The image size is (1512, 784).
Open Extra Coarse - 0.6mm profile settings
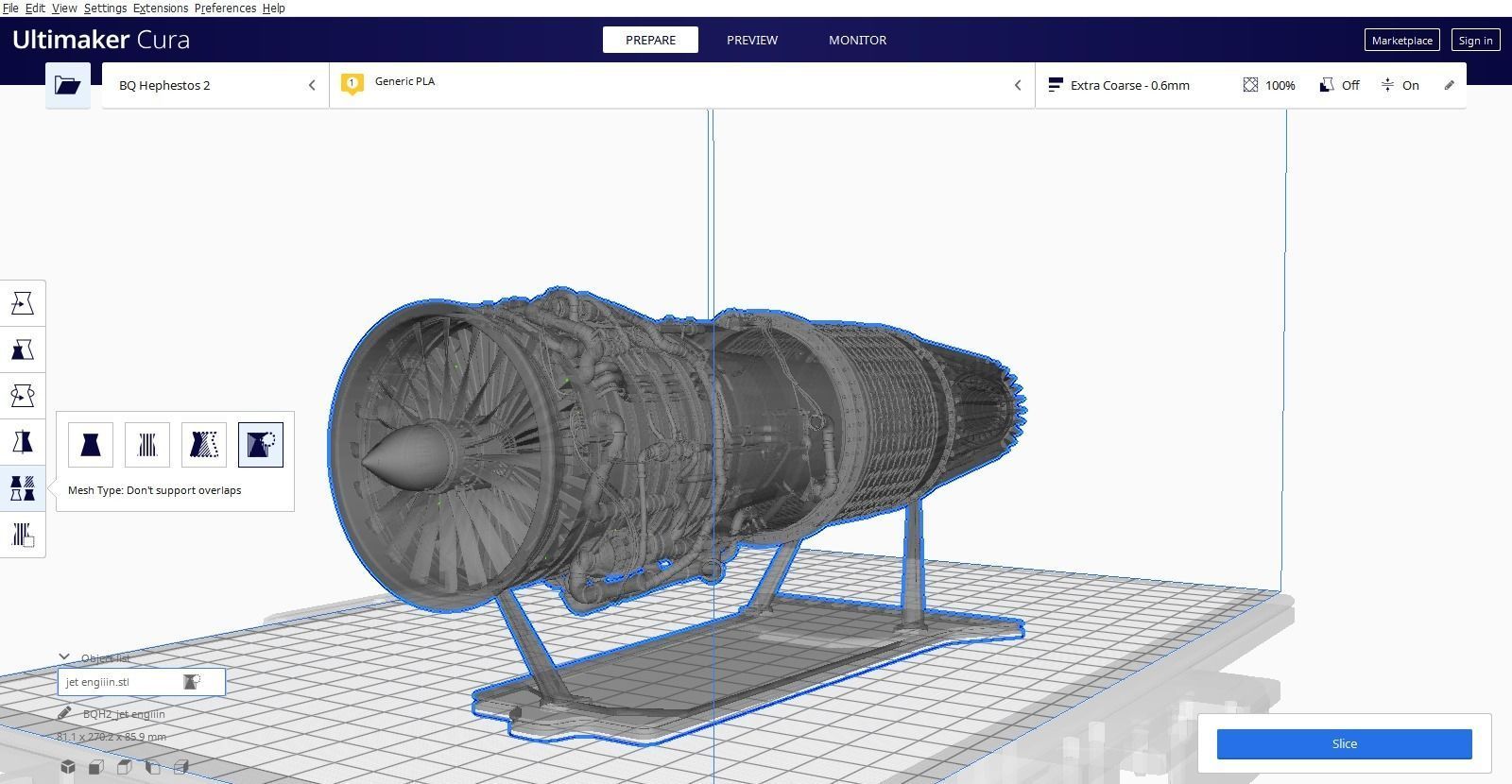1130,85
